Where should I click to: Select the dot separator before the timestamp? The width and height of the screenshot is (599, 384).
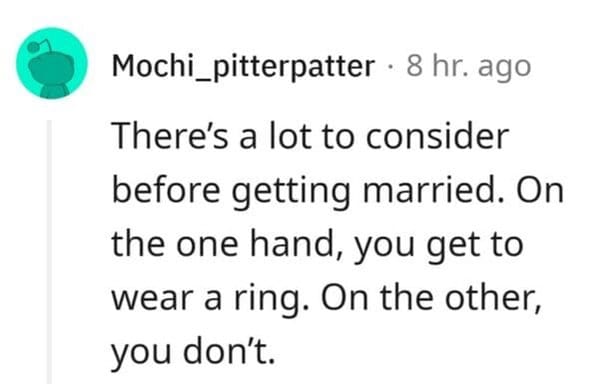390,67
